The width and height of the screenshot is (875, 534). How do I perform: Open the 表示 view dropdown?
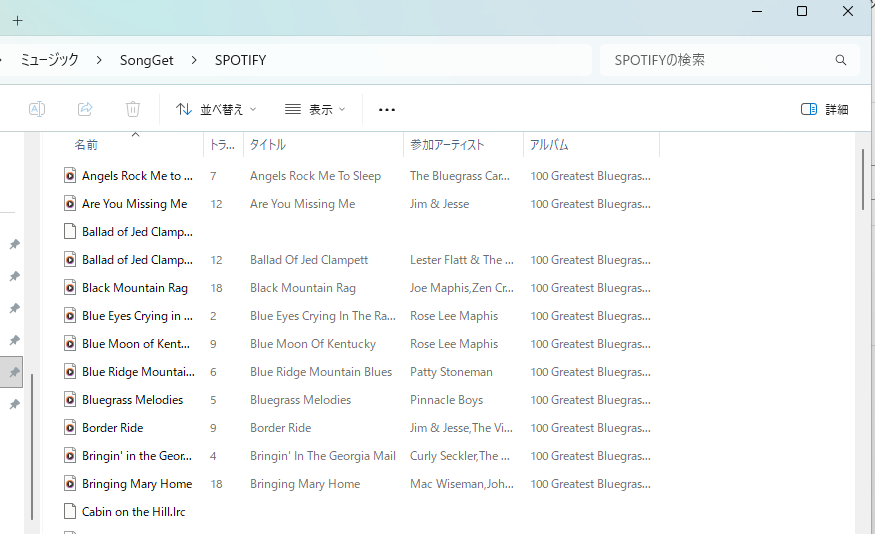click(x=315, y=109)
